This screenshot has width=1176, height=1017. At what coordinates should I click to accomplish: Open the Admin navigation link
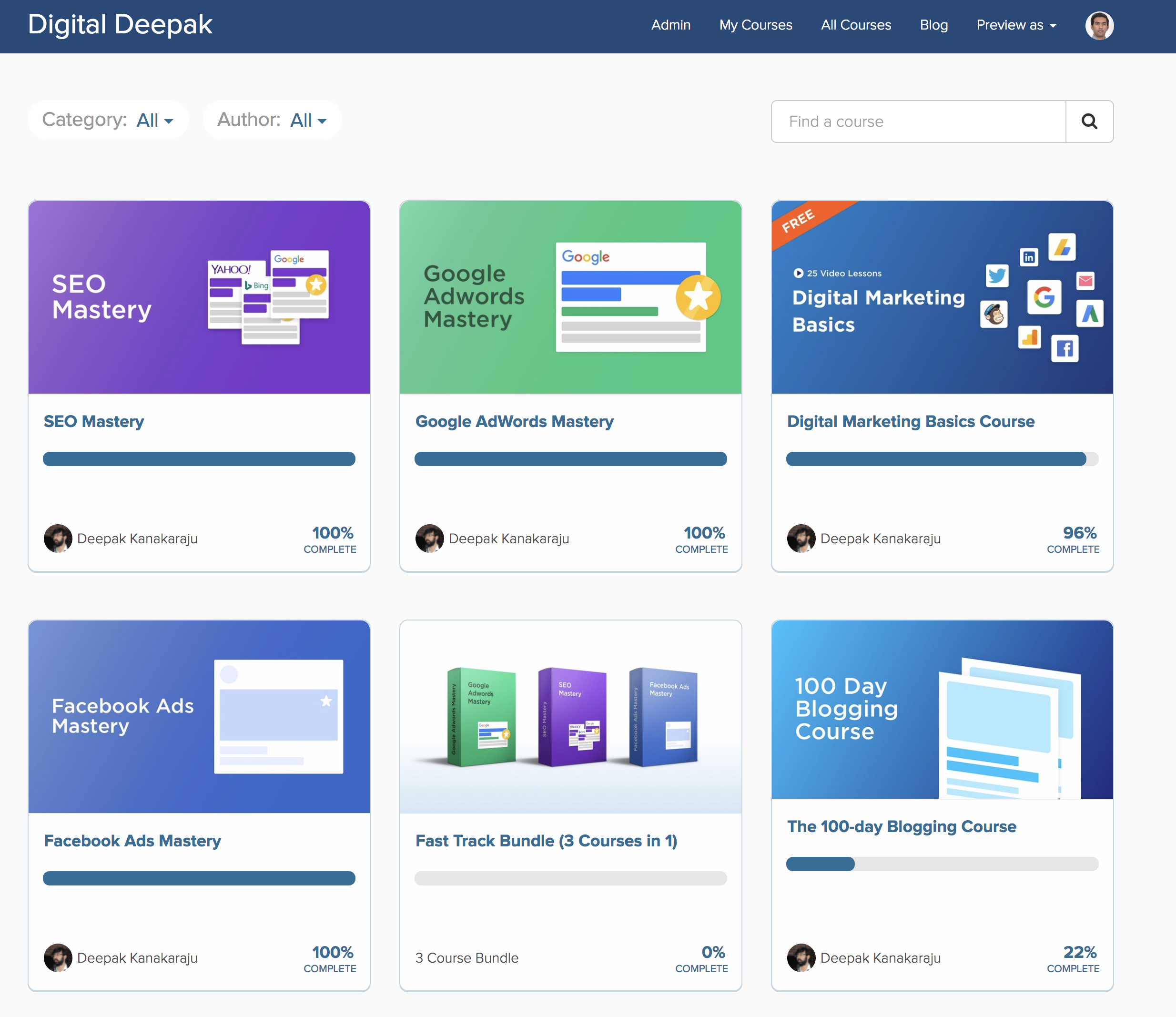pos(670,25)
